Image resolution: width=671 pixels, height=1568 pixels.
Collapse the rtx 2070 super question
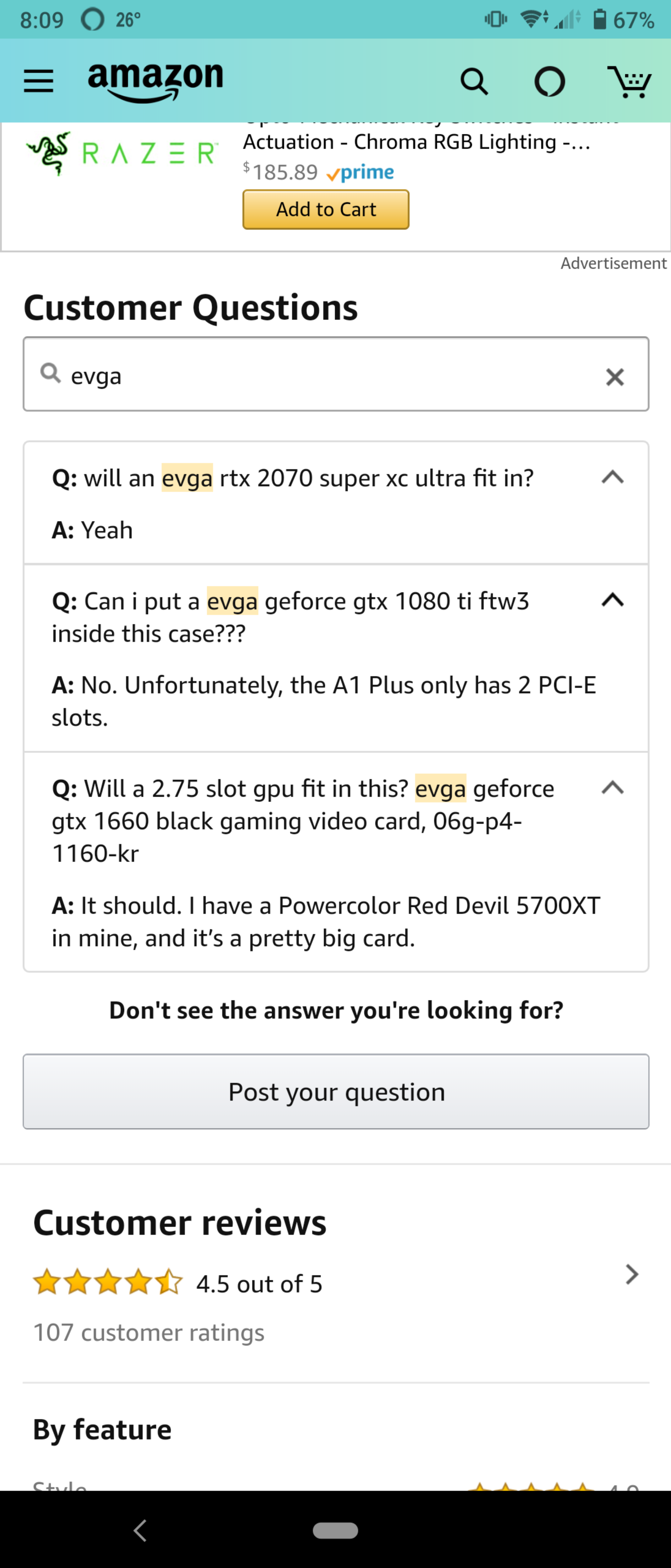tap(613, 477)
